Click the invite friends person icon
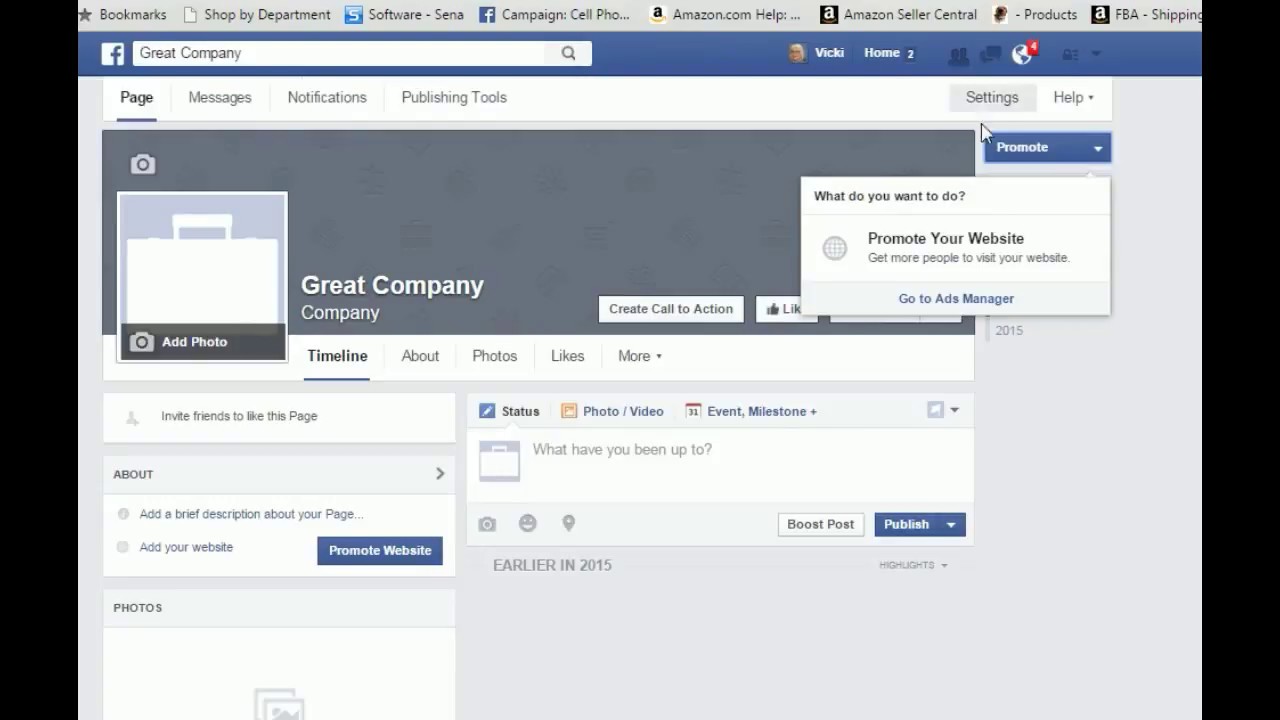 pyautogui.click(x=132, y=417)
